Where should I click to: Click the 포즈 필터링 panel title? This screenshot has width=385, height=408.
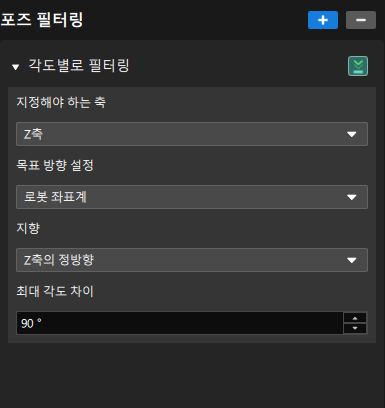[42, 20]
